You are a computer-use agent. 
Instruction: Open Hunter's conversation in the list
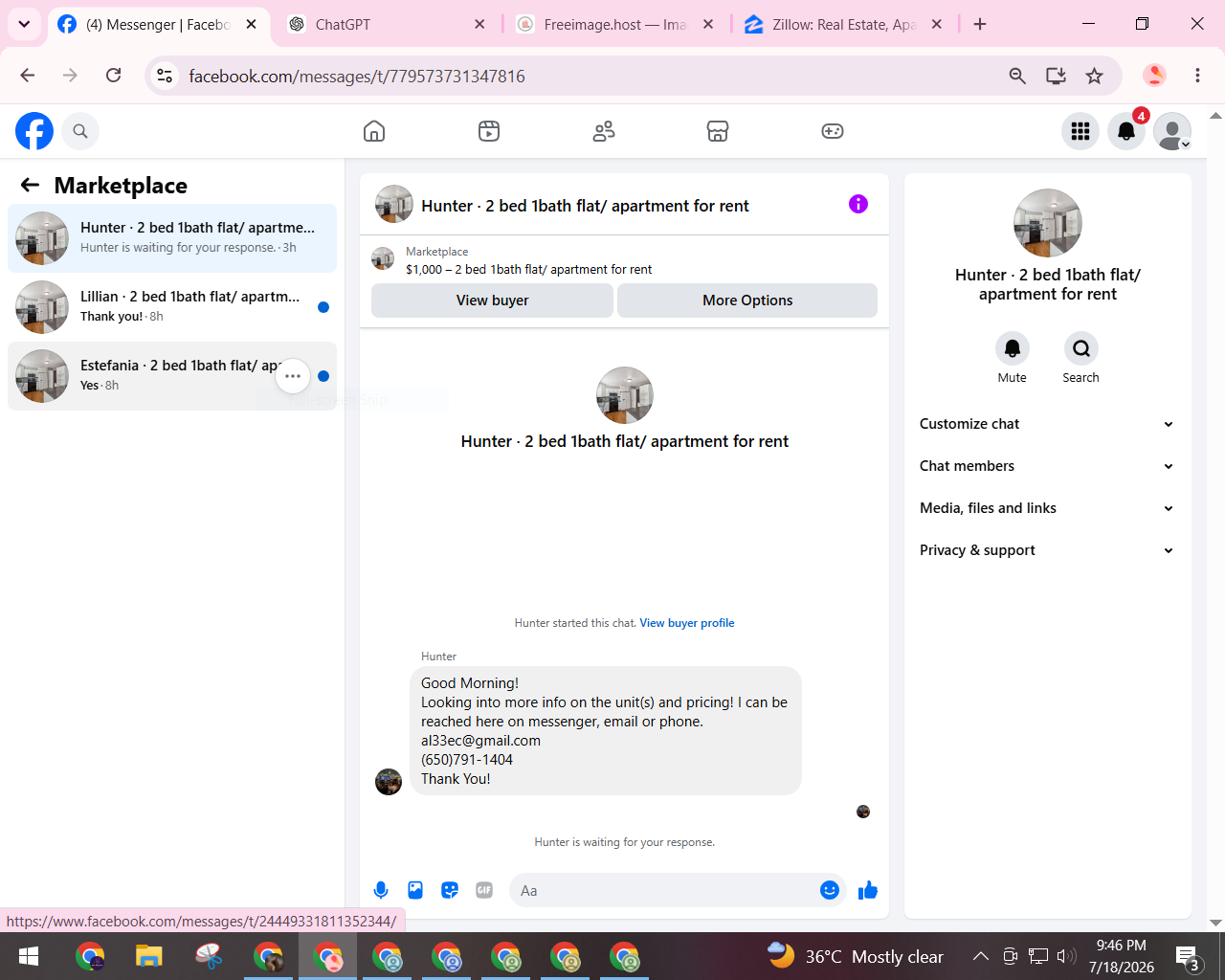click(172, 238)
